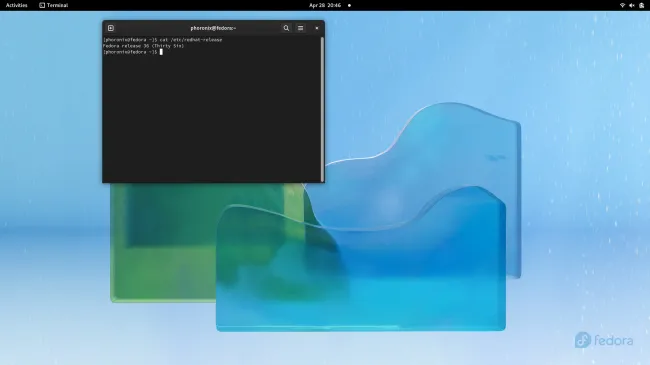Click the cat /etc/redhat-release command line
The width and height of the screenshot is (650, 365).
coord(163,40)
